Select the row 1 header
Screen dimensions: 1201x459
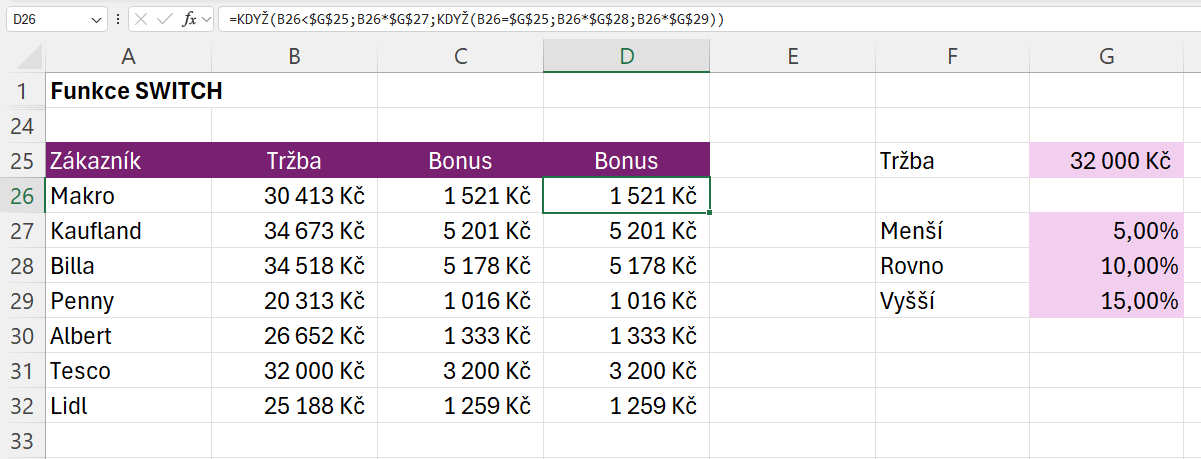(x=22, y=91)
